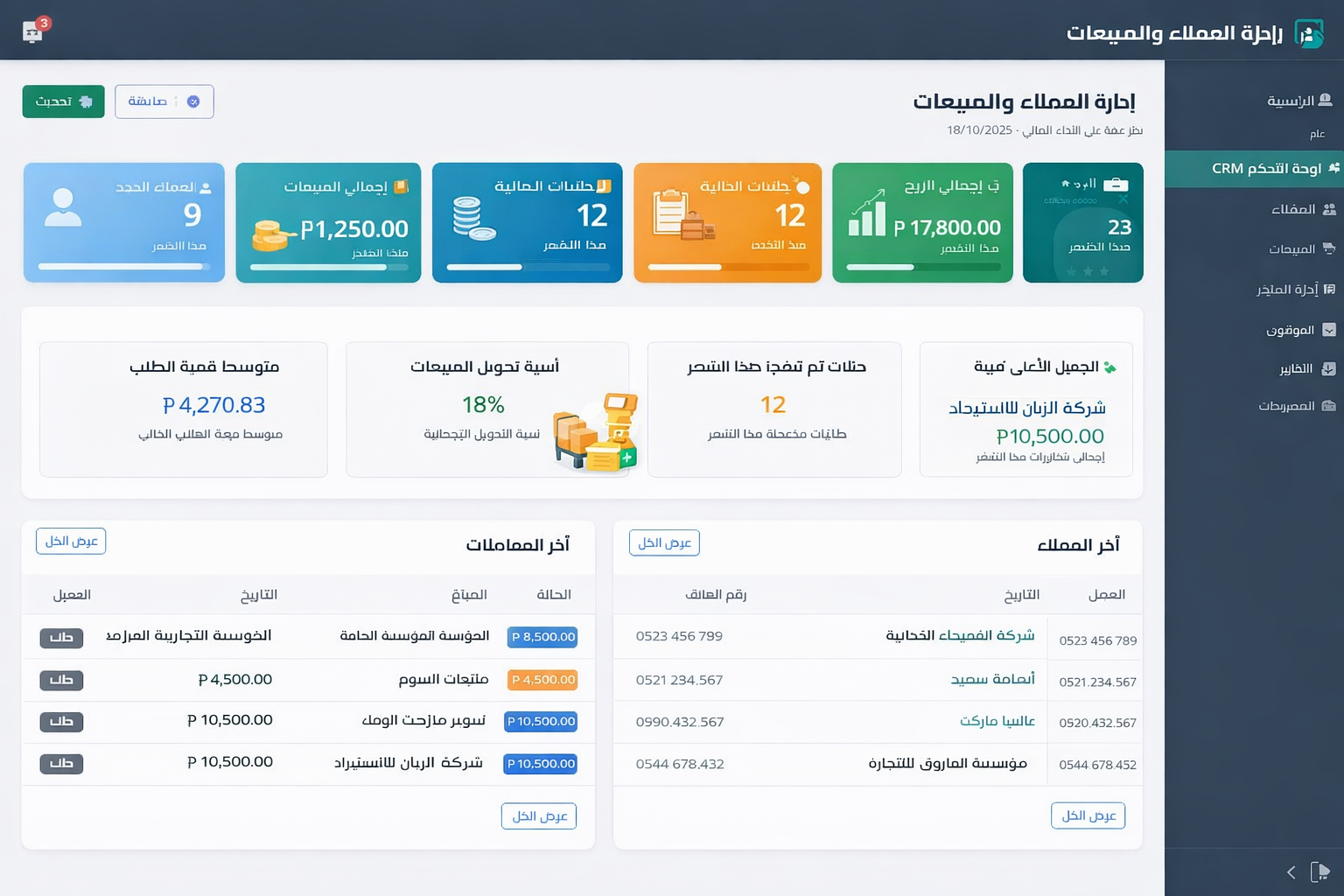Image resolution: width=1344 pixels, height=896 pixels.
Task: Open عرض الكل link above the customers table
Action: pyautogui.click(x=663, y=542)
